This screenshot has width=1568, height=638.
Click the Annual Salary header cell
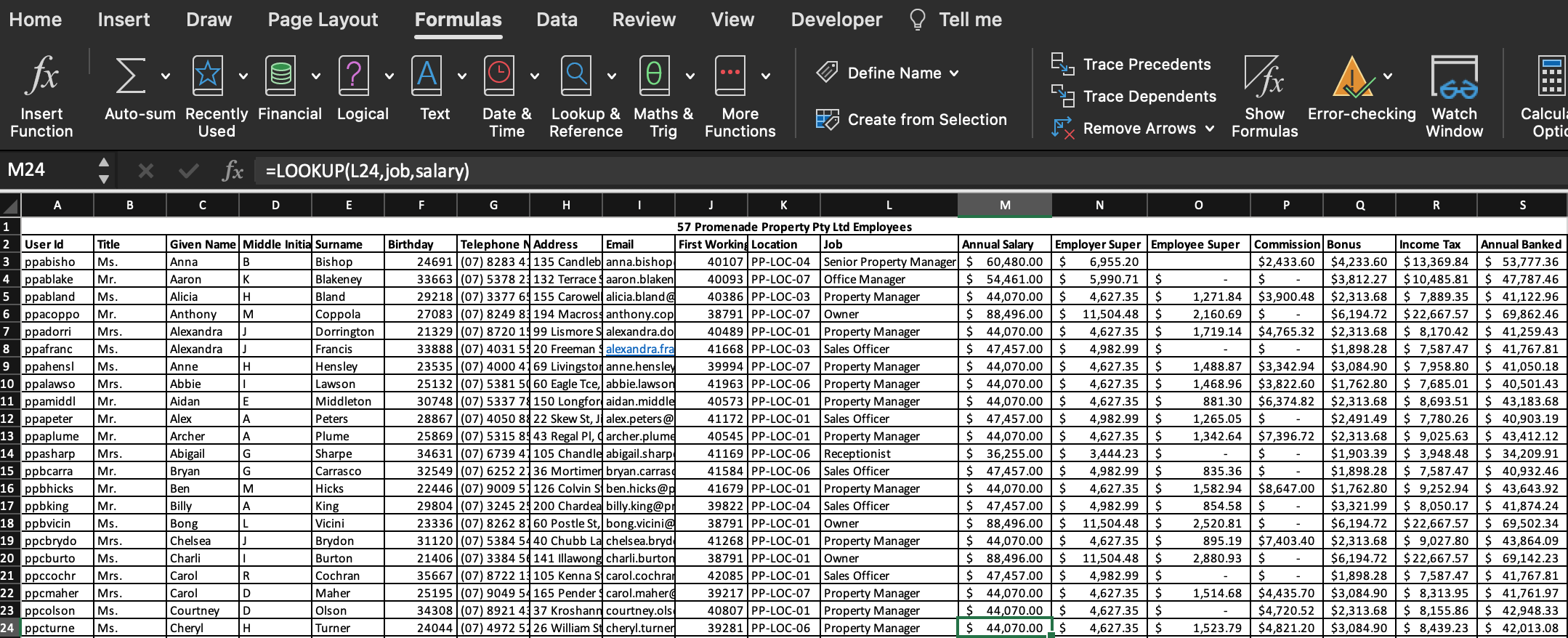coord(1004,244)
